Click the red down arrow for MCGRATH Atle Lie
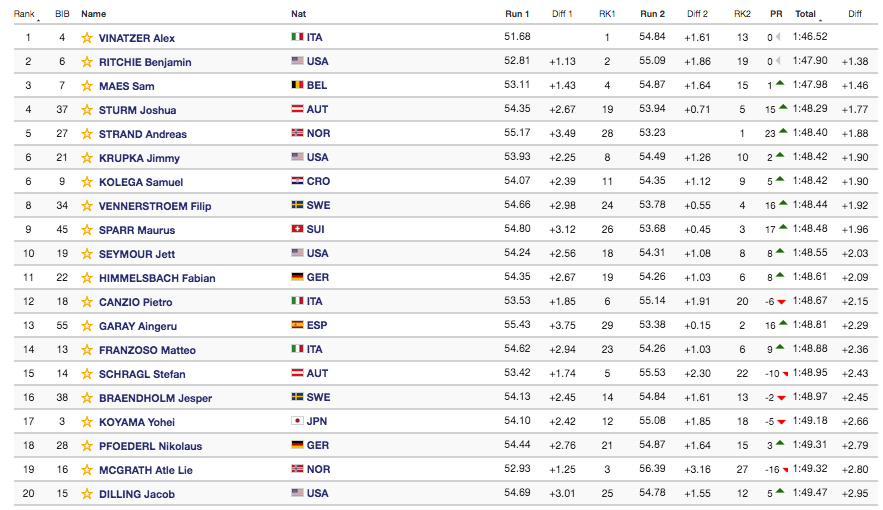 (x=785, y=469)
